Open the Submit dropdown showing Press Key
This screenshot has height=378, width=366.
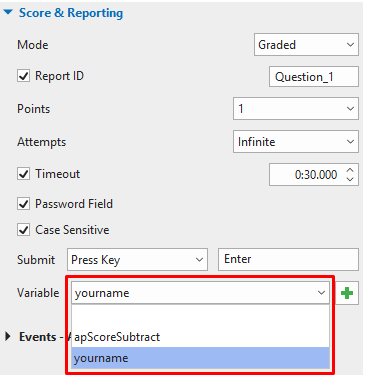point(137,259)
